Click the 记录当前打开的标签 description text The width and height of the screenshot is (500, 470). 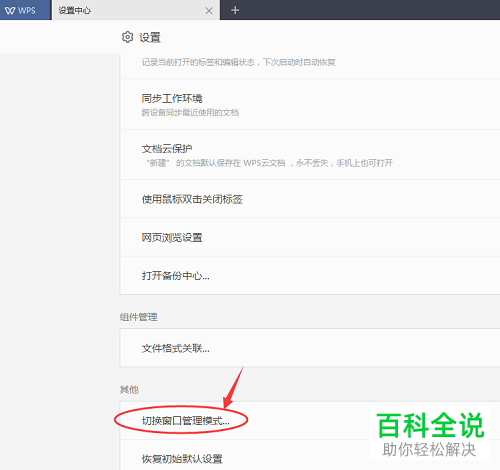point(238,62)
